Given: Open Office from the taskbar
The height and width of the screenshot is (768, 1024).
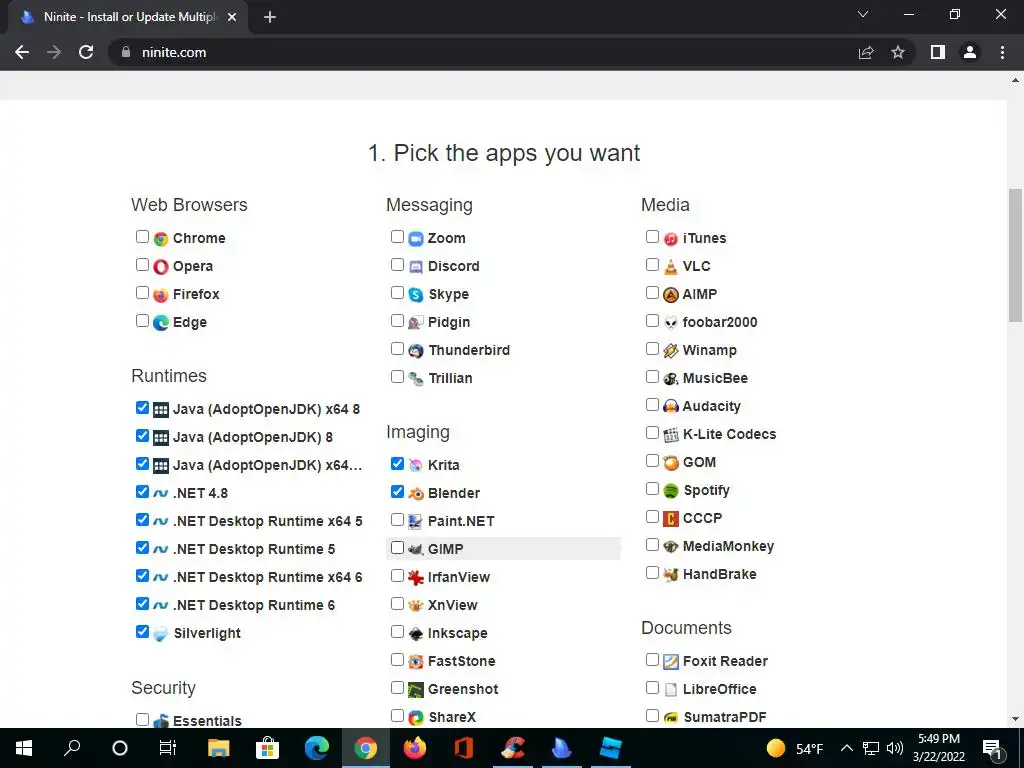Looking at the screenshot, I should click(x=464, y=748).
